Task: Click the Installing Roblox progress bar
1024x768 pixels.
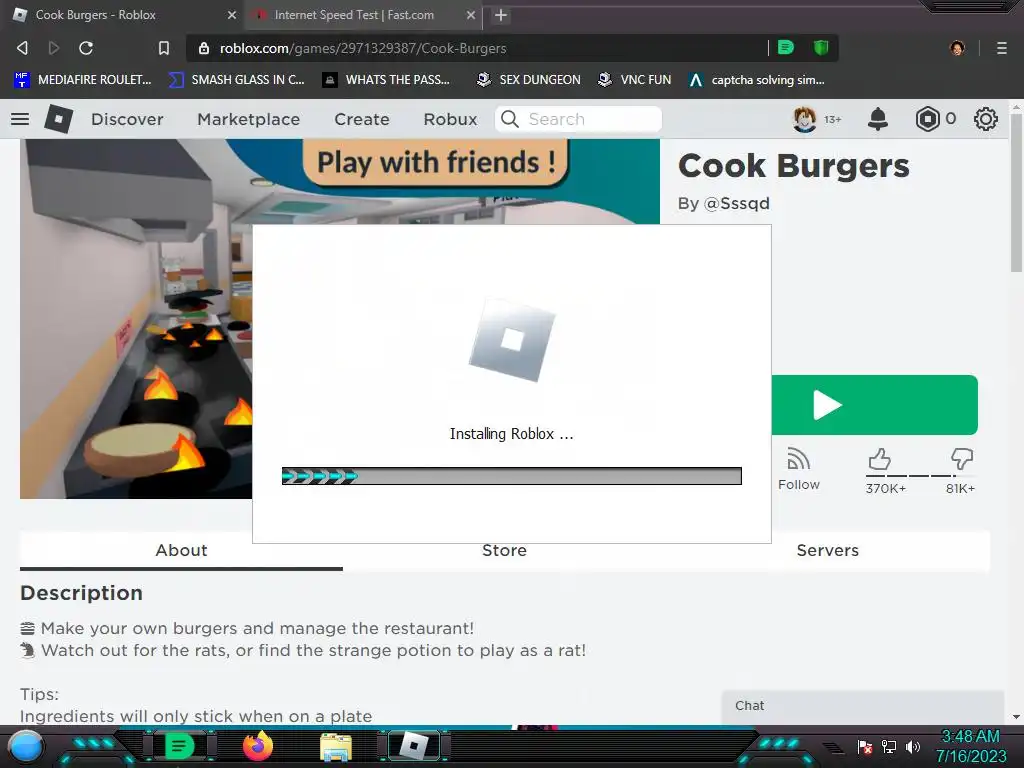Action: coord(511,476)
